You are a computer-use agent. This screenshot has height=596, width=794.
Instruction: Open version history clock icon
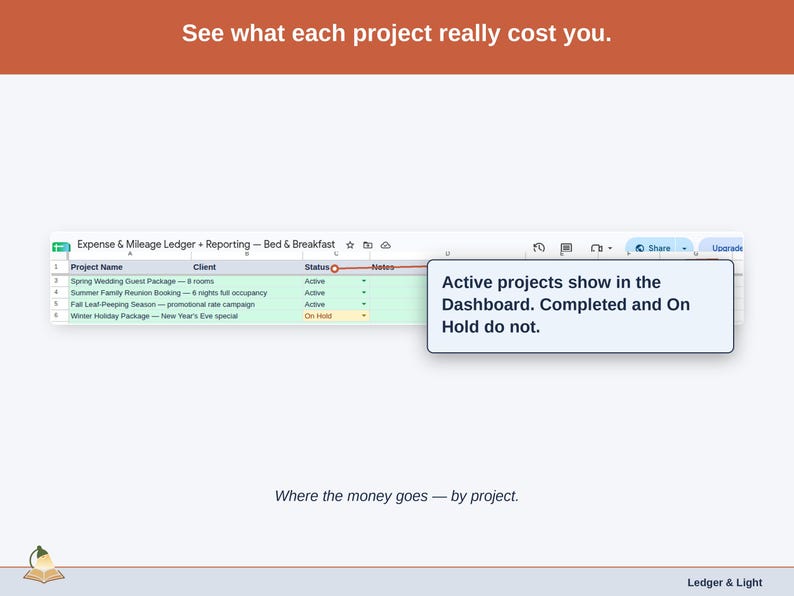539,248
